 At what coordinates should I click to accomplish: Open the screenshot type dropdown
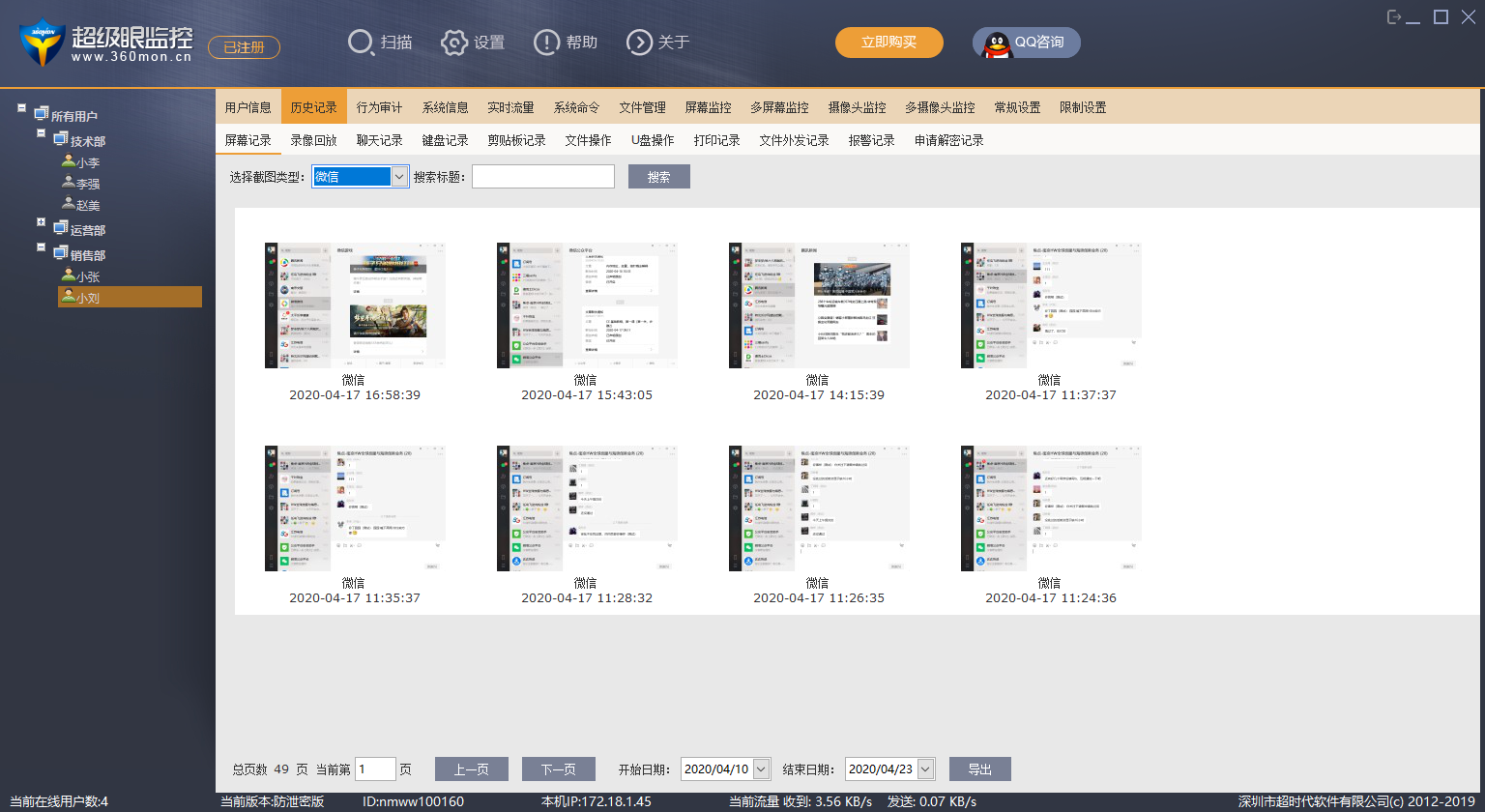pyautogui.click(x=399, y=177)
